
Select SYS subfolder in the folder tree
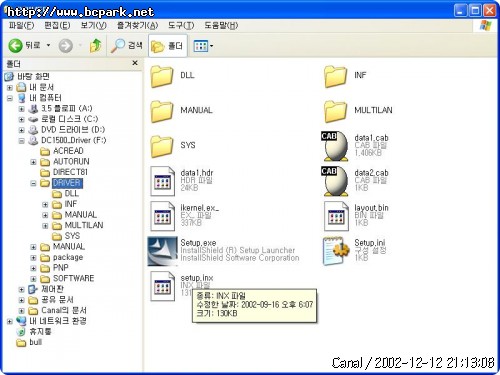click(72, 236)
